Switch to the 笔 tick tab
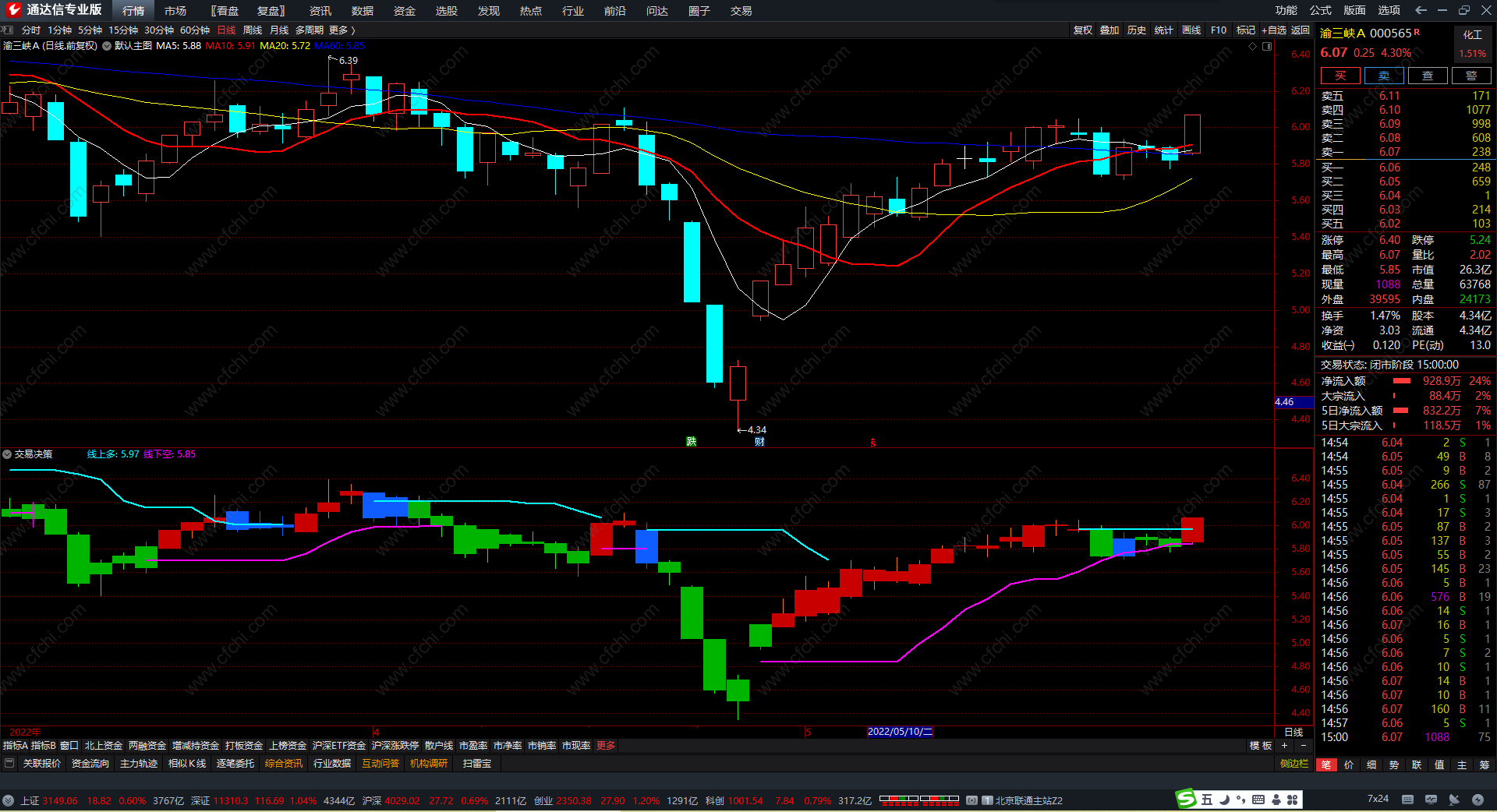 coord(1326,765)
